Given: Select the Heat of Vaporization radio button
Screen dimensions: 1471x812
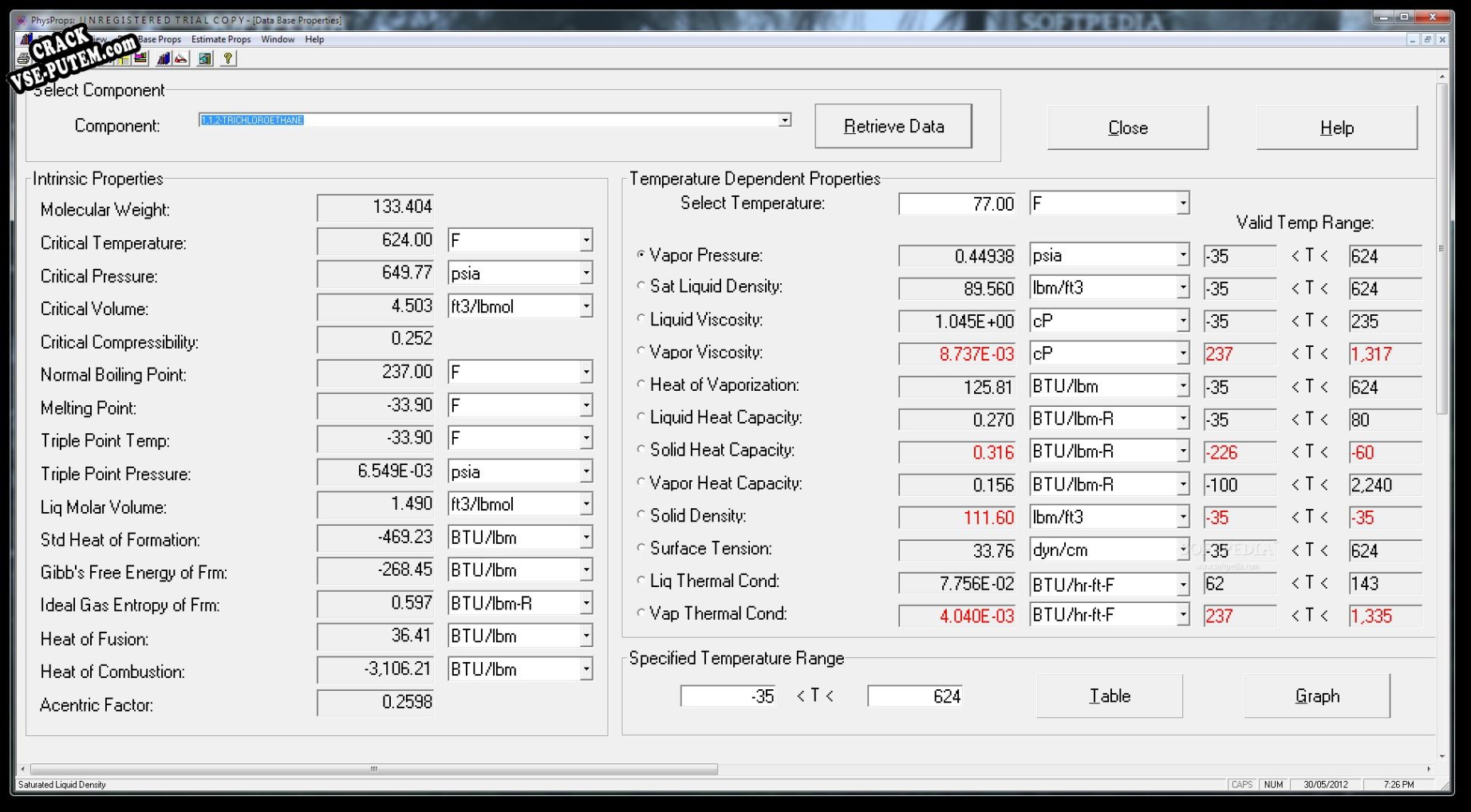Looking at the screenshot, I should tap(641, 384).
